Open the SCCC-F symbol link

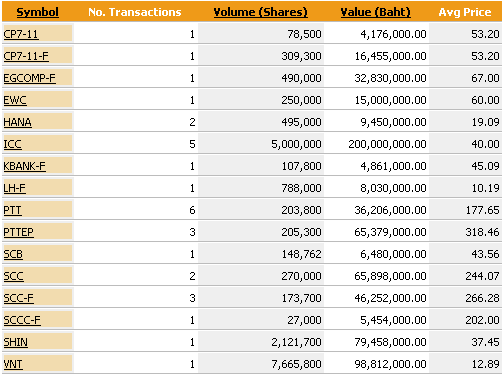[x=22, y=320]
